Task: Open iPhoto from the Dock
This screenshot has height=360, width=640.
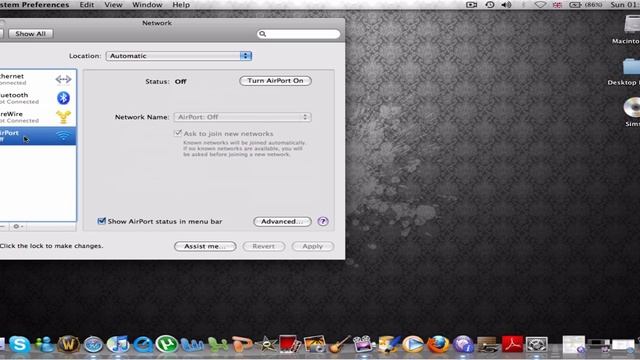Action: coord(314,344)
